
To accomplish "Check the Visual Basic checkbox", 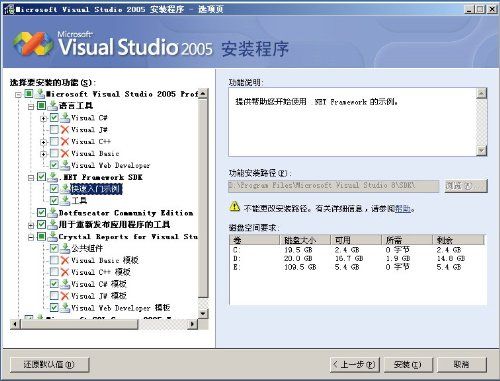I will pos(54,153).
